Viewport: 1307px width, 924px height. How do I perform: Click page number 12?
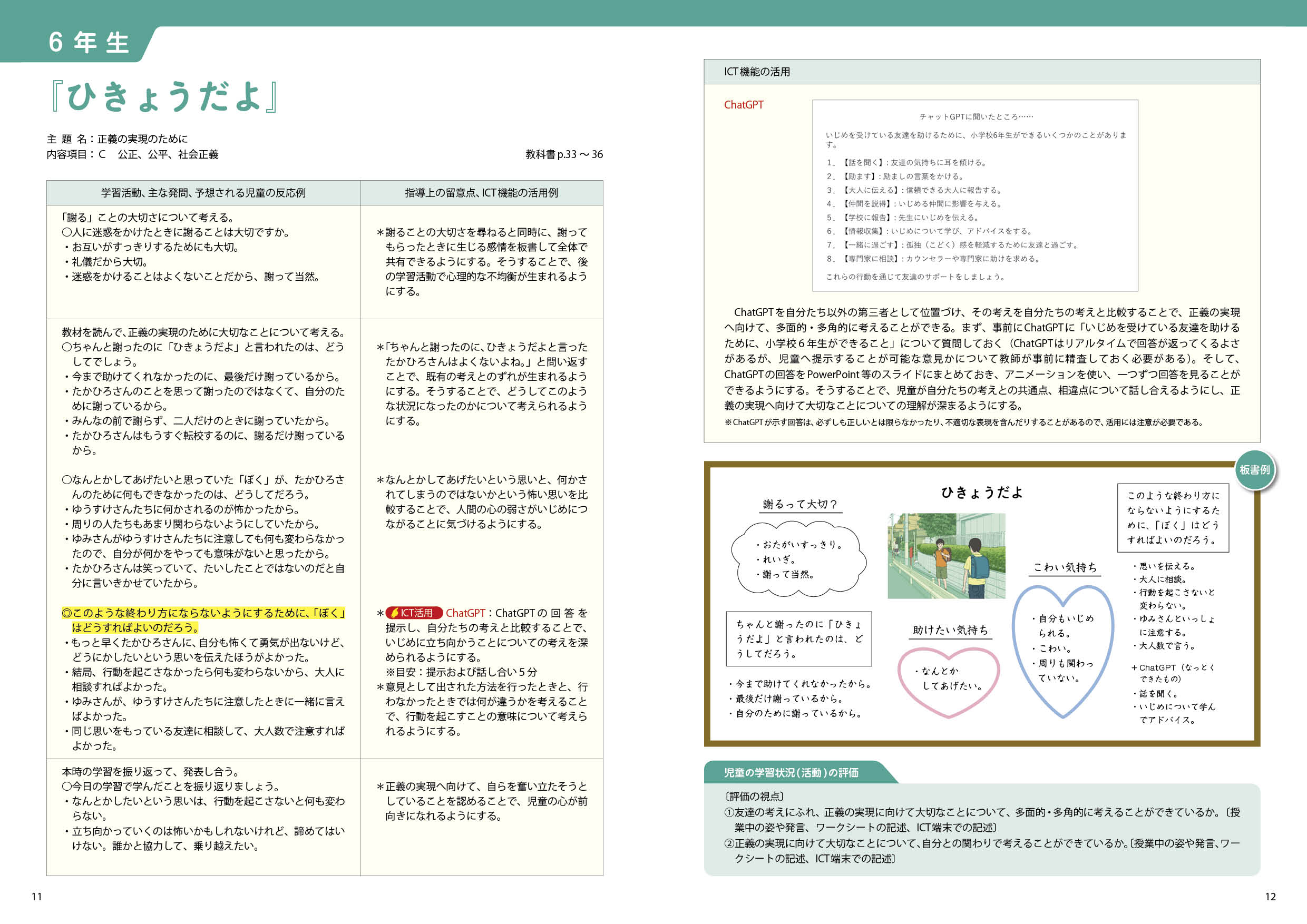click(1270, 897)
